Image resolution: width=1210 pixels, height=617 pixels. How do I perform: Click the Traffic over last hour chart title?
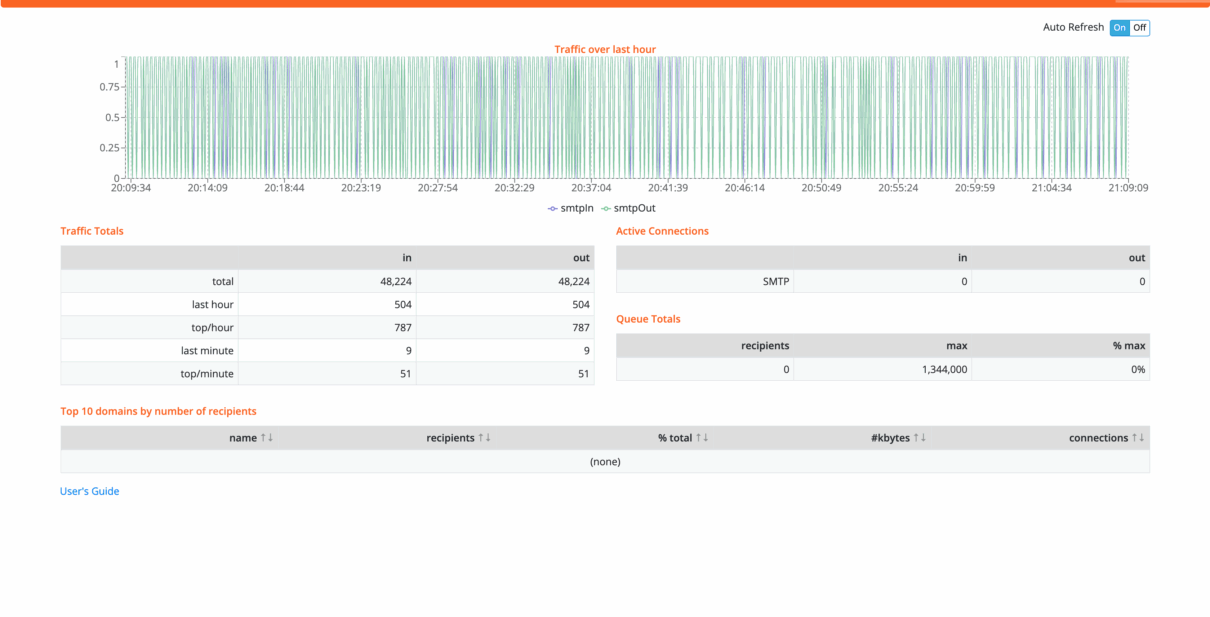point(605,49)
